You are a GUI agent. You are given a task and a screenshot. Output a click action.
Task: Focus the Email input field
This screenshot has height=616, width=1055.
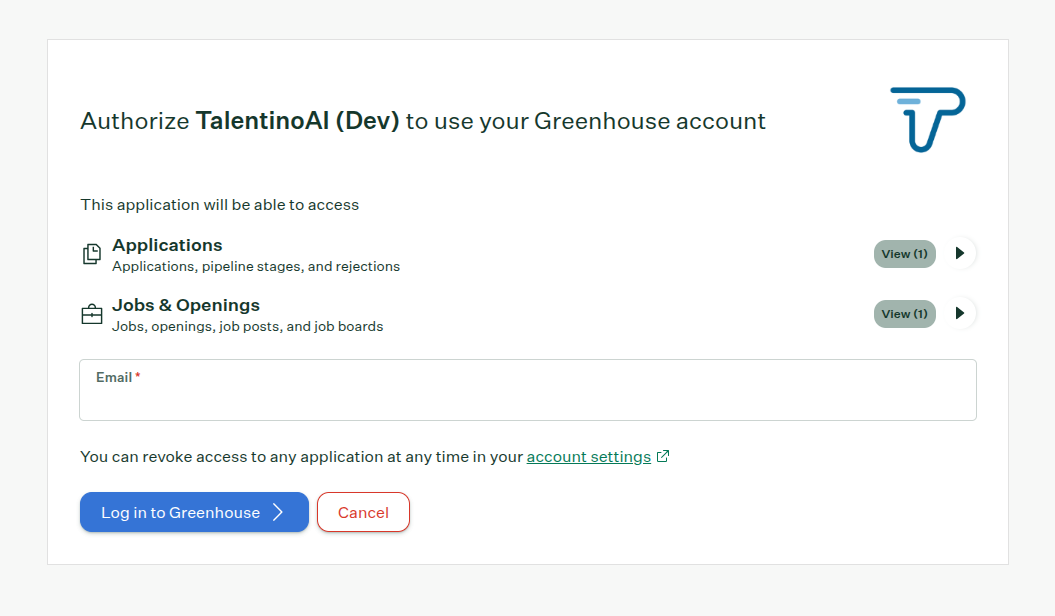528,390
